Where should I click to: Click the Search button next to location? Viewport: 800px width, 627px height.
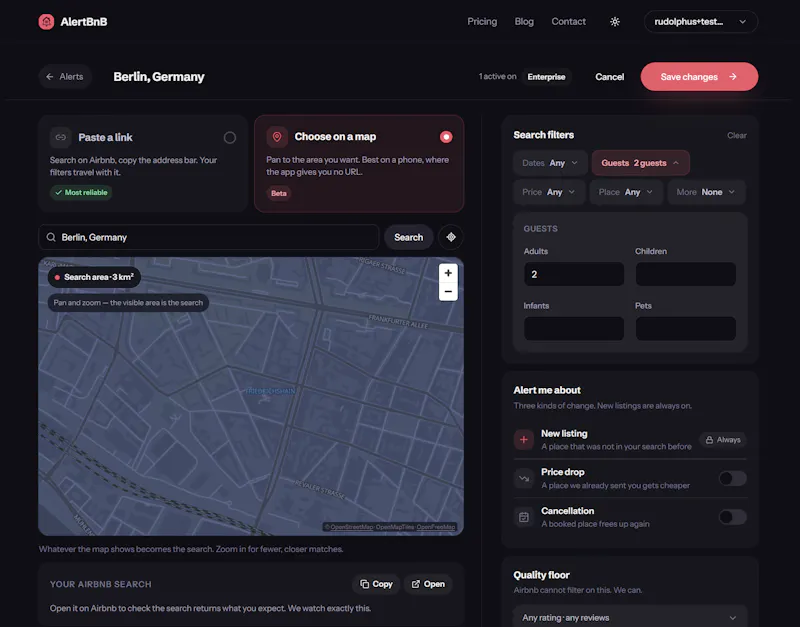(408, 237)
